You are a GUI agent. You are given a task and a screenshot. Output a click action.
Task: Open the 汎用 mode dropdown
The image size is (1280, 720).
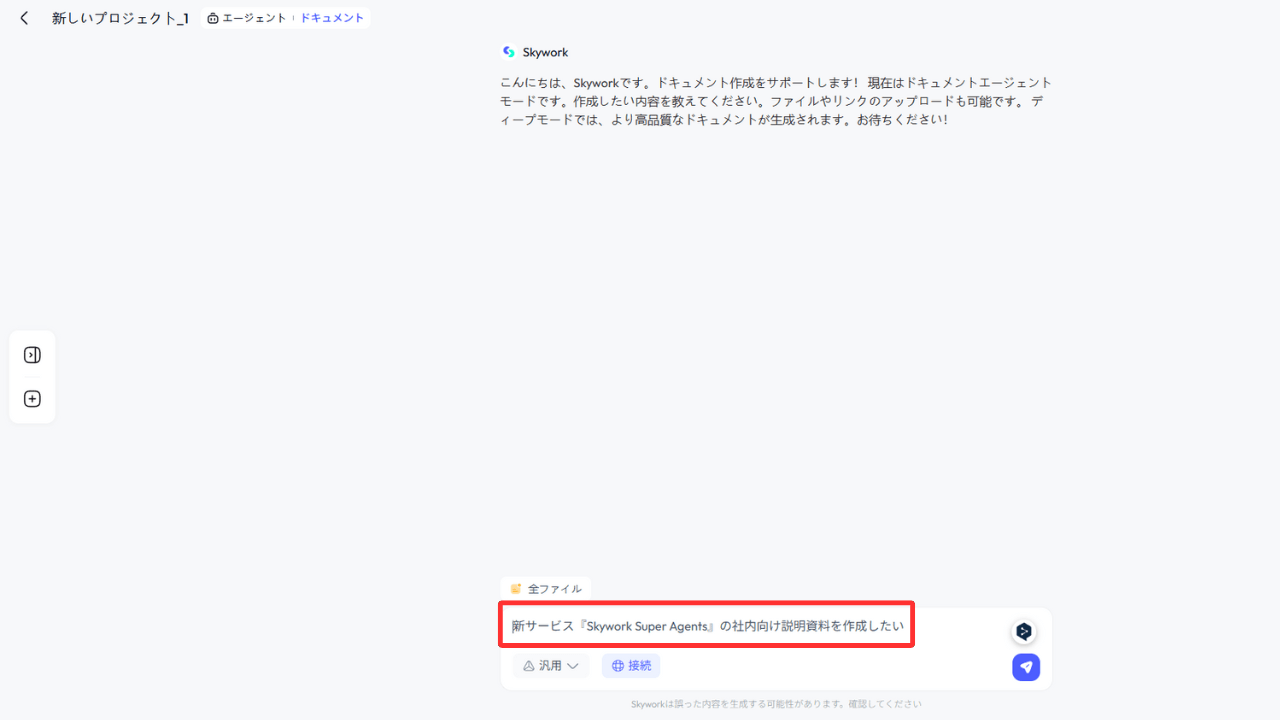[x=551, y=666]
